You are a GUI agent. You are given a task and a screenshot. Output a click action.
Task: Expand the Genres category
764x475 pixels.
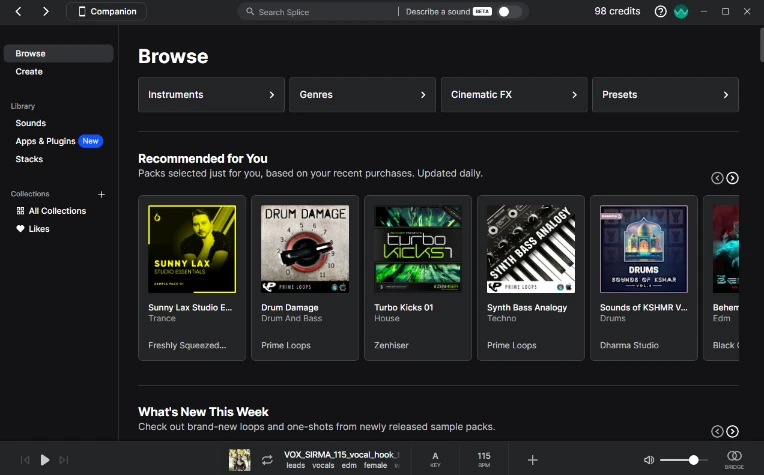click(362, 95)
